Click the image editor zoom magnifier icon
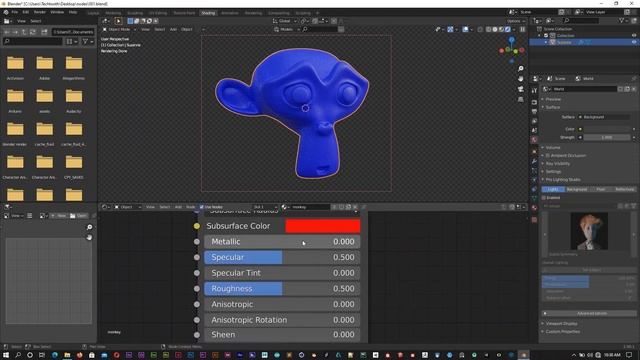 coord(89,227)
